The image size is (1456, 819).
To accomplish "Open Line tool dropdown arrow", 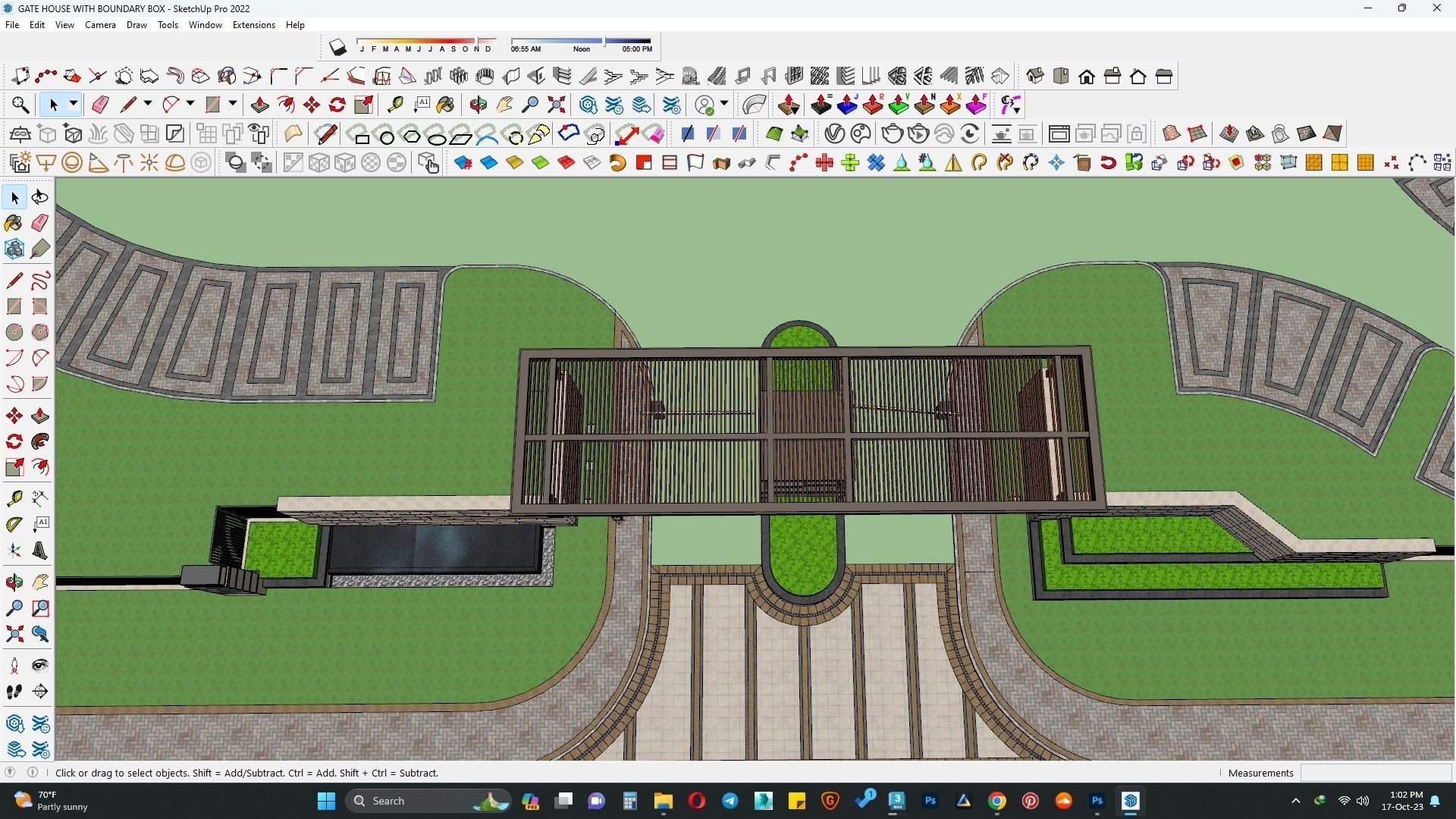I will point(148,105).
